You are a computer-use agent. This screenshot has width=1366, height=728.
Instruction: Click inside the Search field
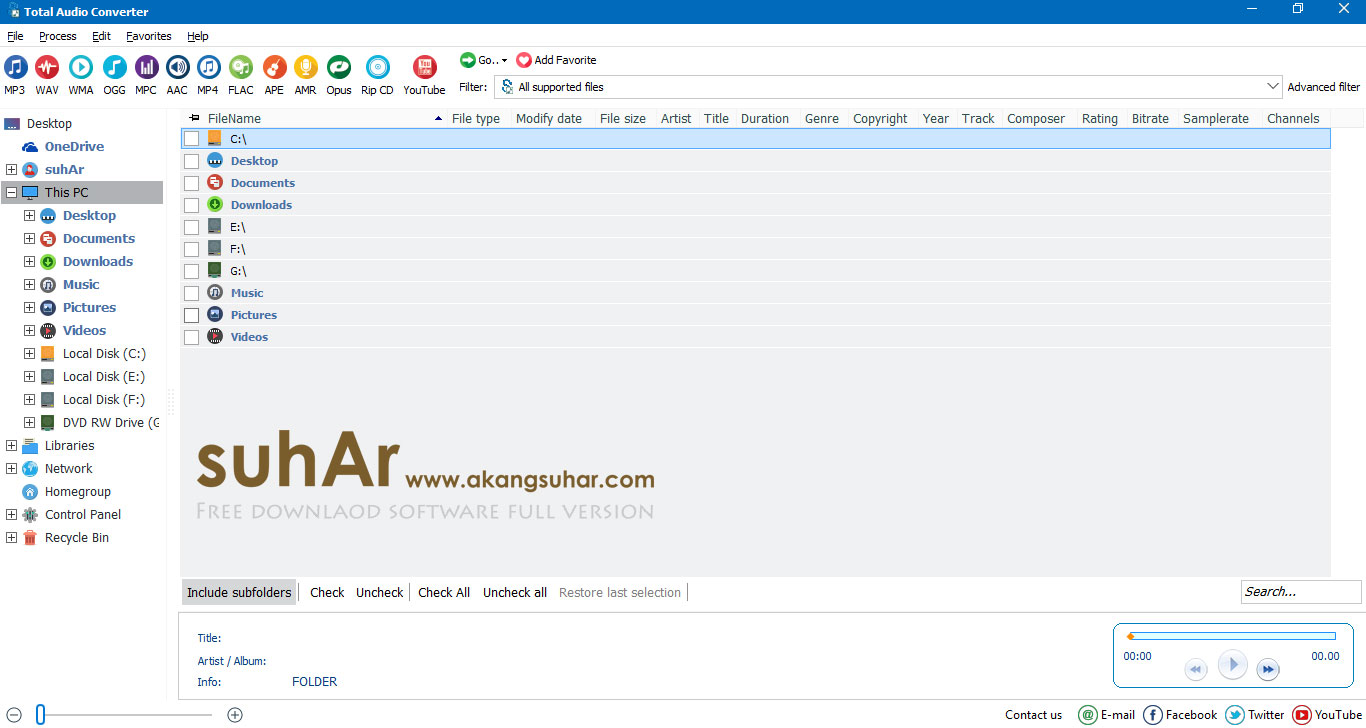(1299, 591)
